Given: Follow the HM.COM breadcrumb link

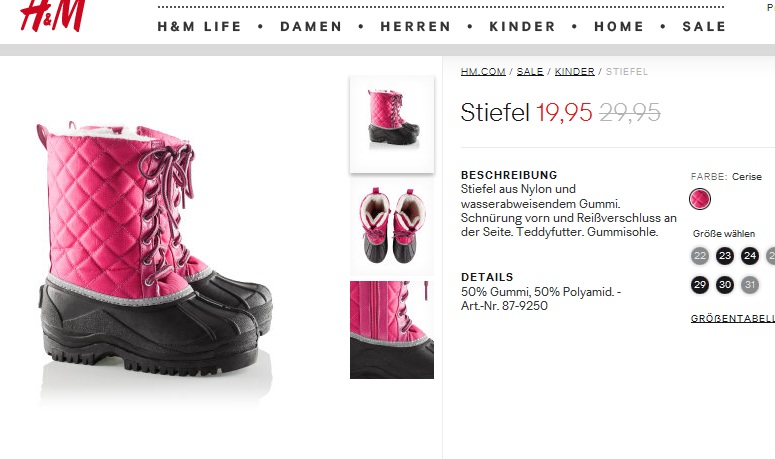Looking at the screenshot, I should (x=483, y=72).
